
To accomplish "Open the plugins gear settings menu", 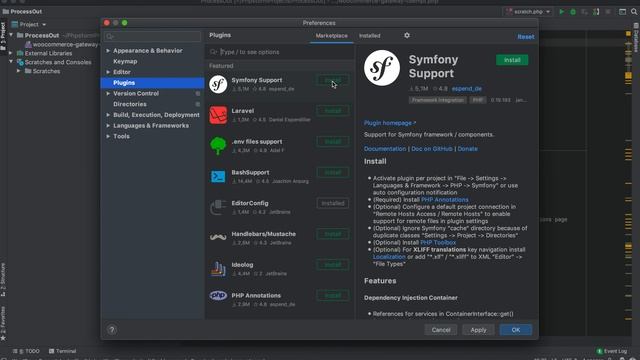I will (x=407, y=36).
